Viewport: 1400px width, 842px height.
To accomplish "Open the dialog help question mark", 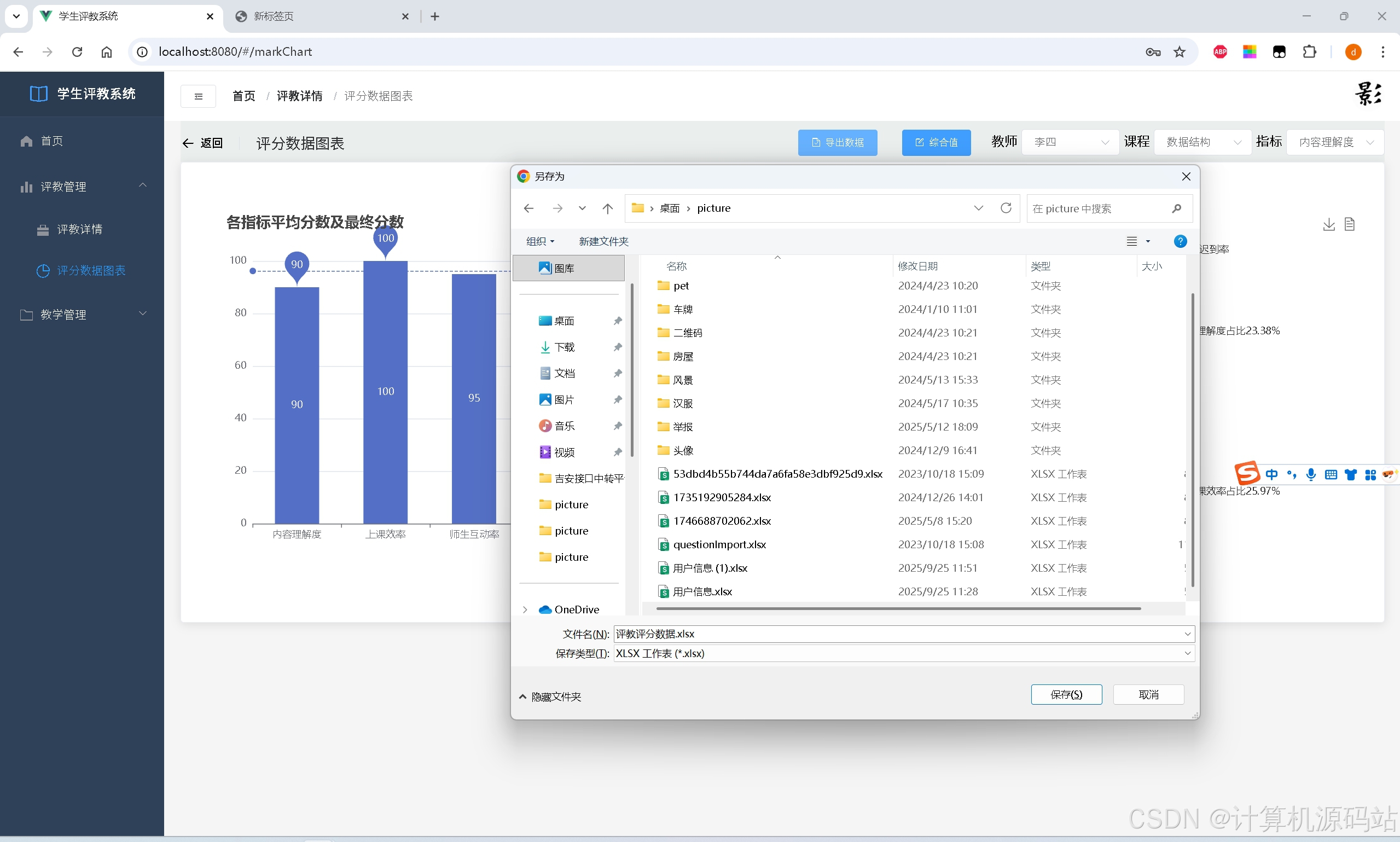I will 1180,241.
